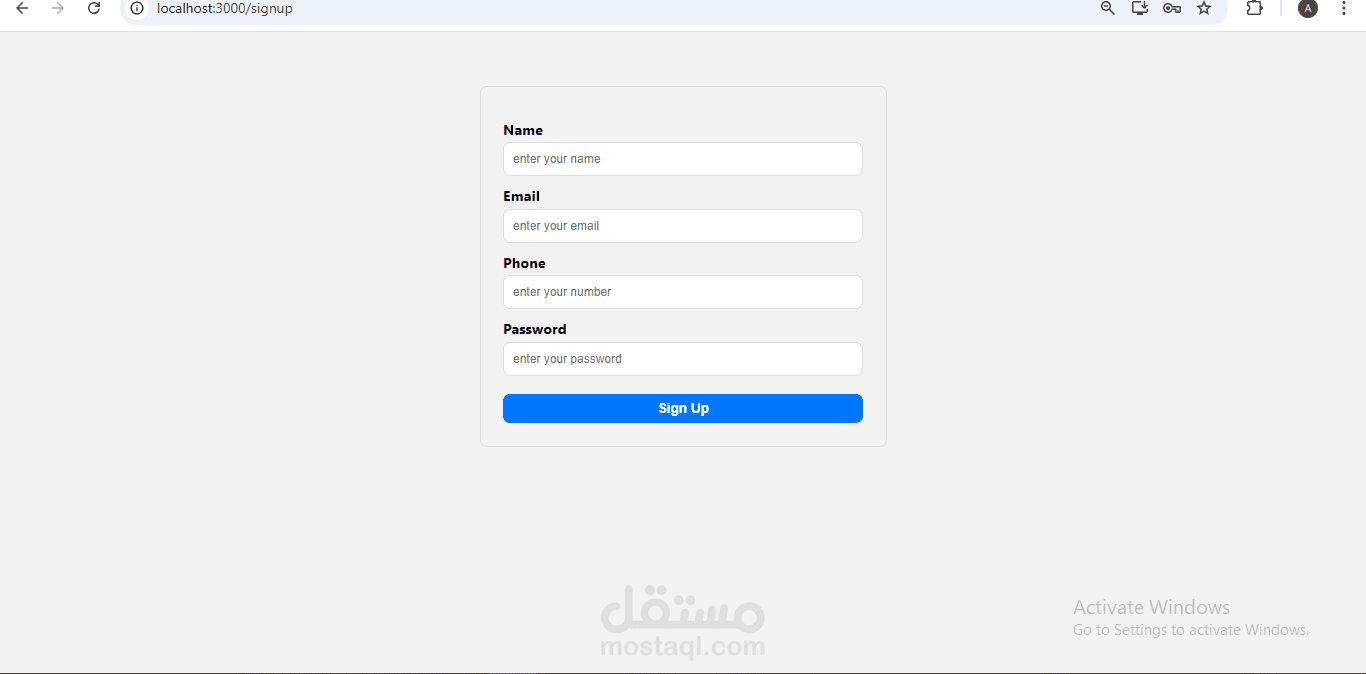Image resolution: width=1366 pixels, height=674 pixels.
Task: Open the saved passwords key icon
Action: click(1172, 8)
